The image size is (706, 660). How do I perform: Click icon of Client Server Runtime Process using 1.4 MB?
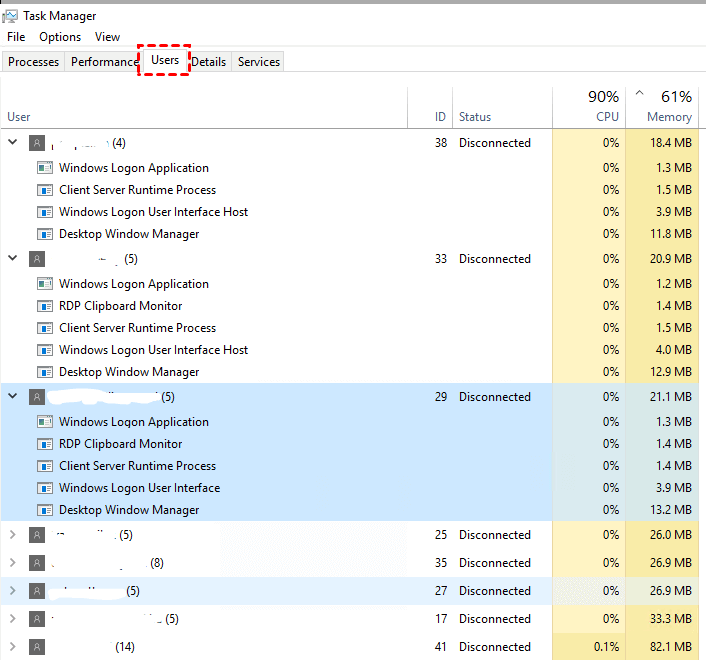pos(44,466)
